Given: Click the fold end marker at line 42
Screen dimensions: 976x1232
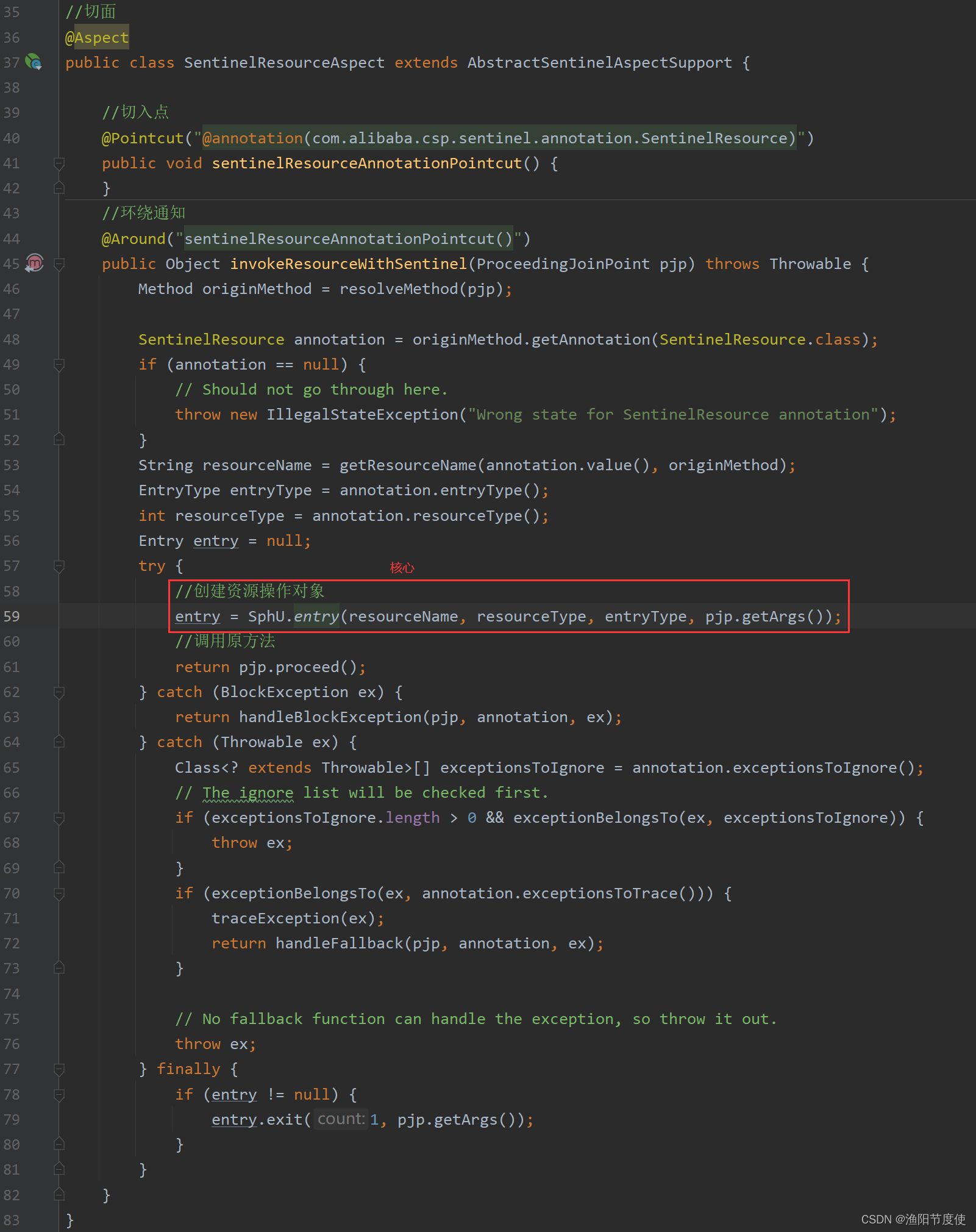Looking at the screenshot, I should pyautogui.click(x=59, y=188).
